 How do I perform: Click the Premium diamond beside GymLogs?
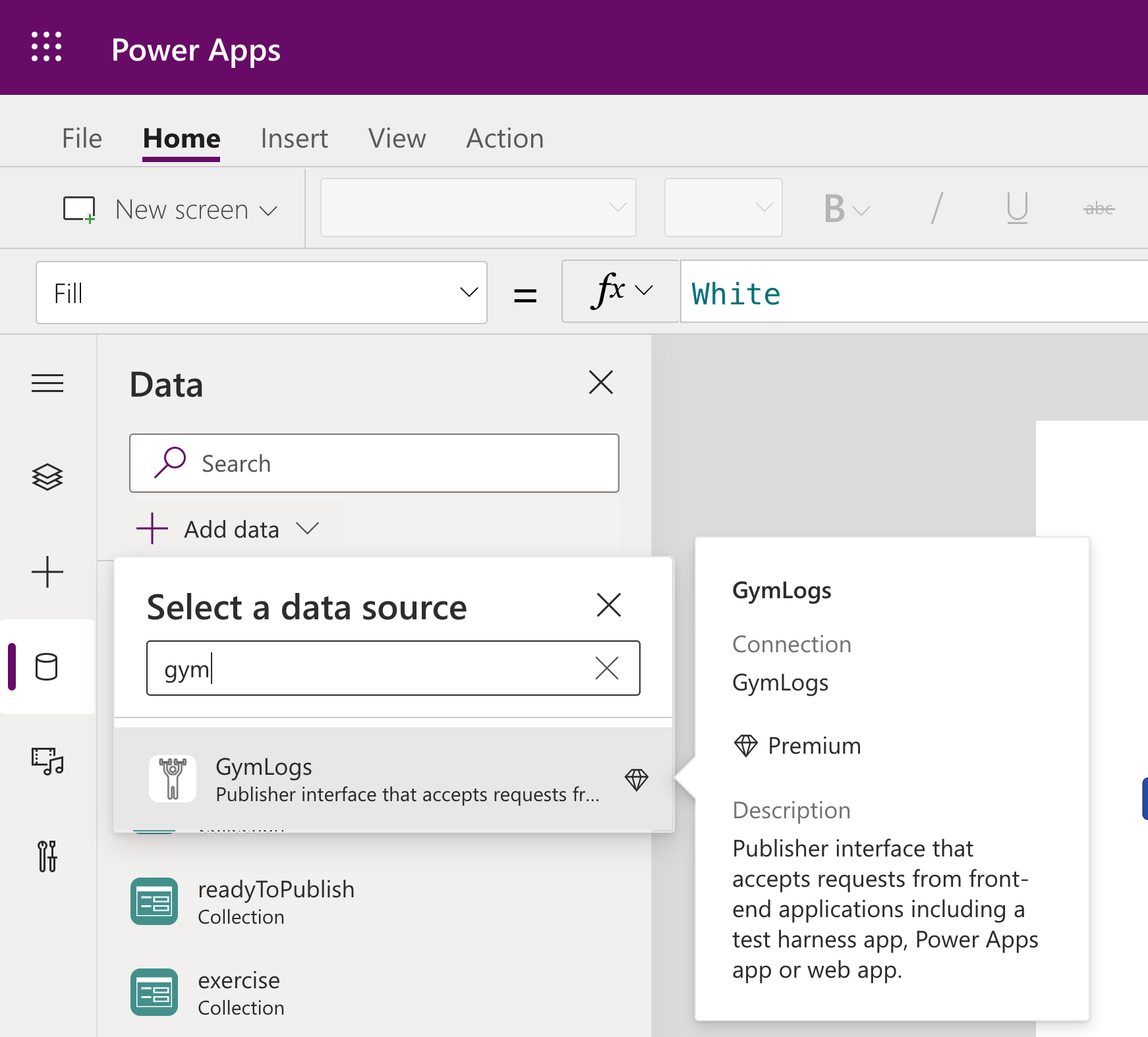point(637,779)
